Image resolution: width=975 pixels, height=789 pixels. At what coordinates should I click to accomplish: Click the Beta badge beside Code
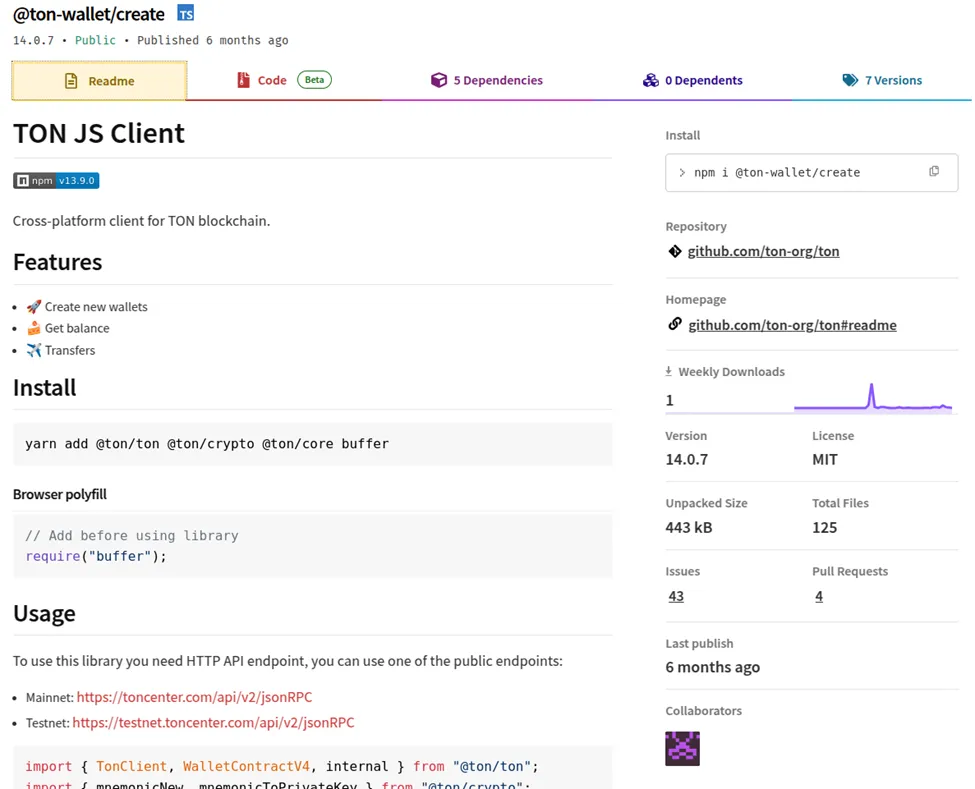point(314,80)
